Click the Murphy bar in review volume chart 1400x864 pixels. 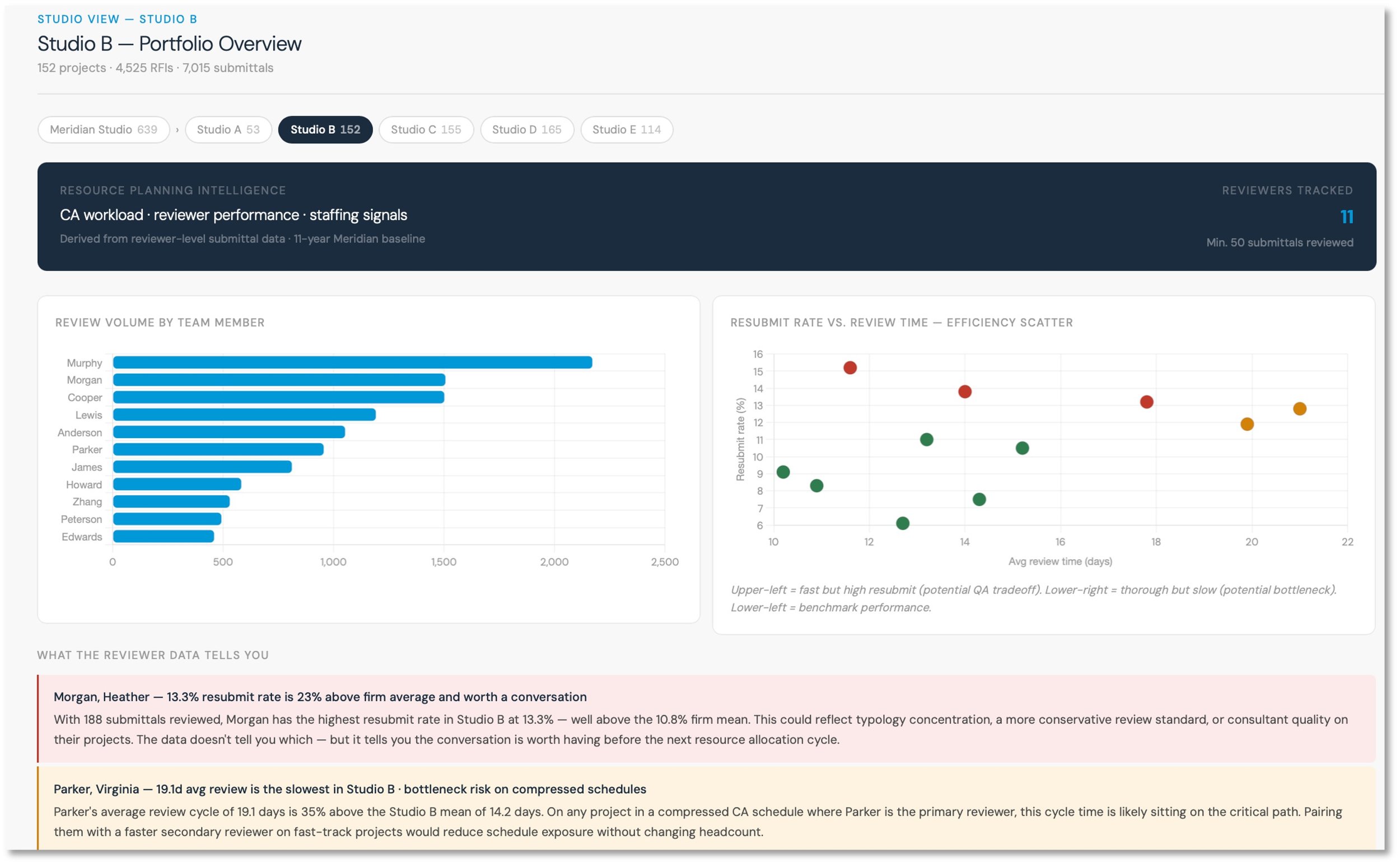click(352, 363)
